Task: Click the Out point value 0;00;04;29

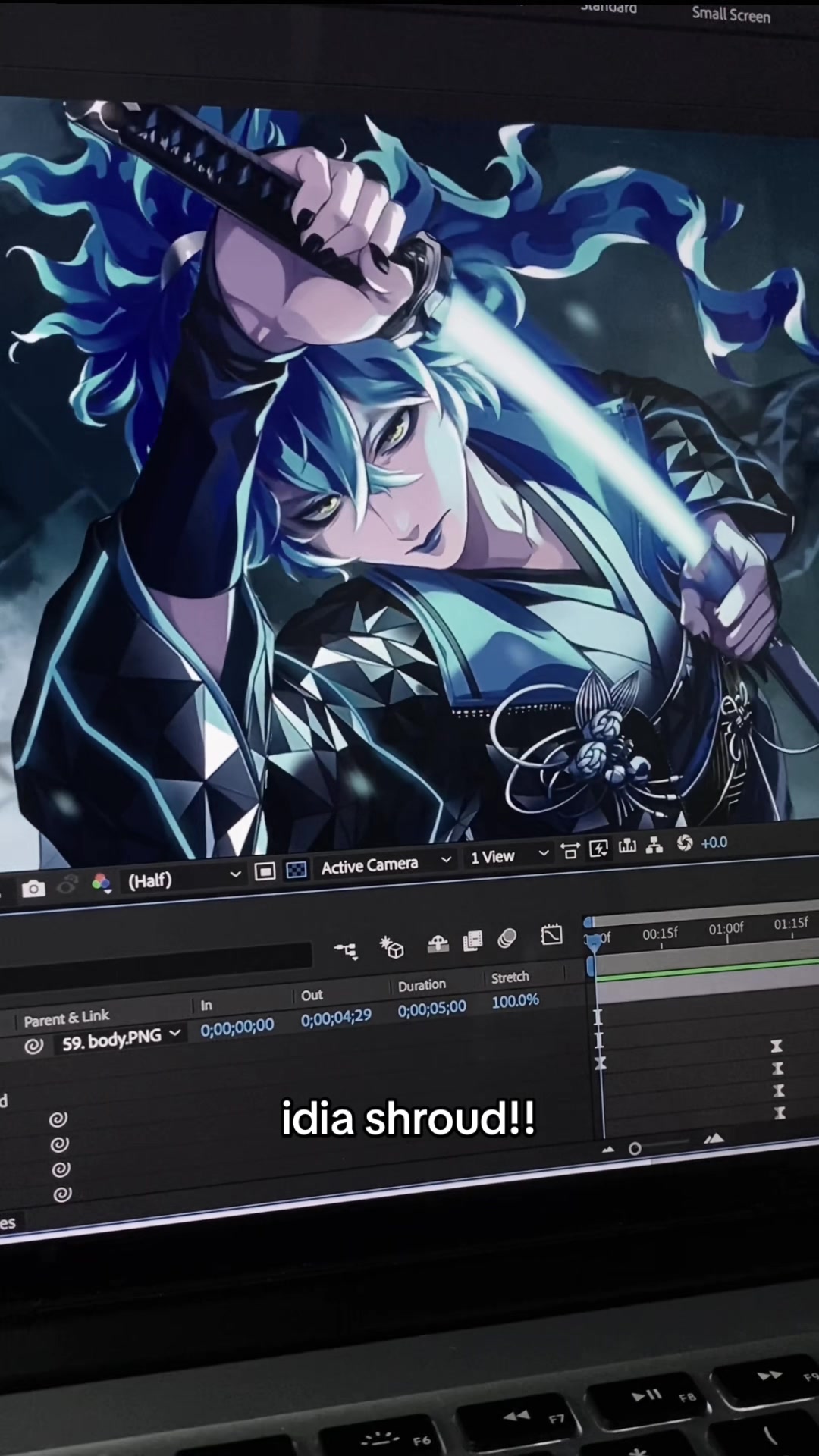Action: point(336,1018)
